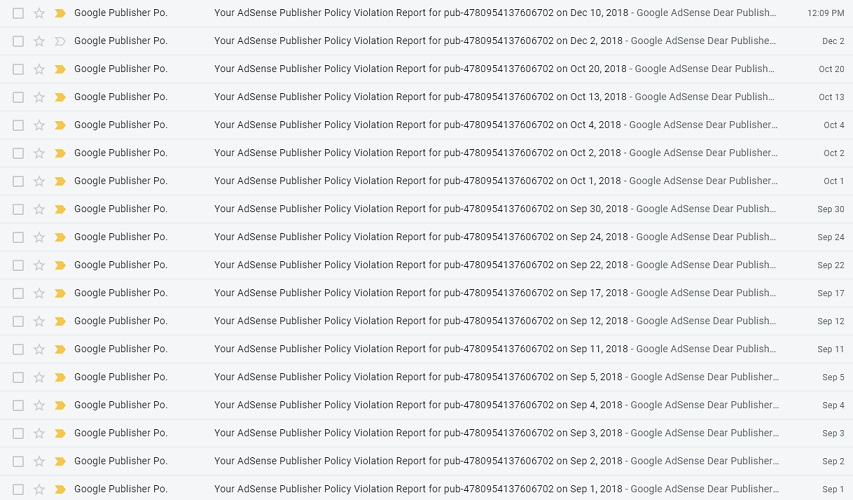The image size is (853, 500).
Task: Toggle importance marker on Sep 3 email
Action: [60, 433]
